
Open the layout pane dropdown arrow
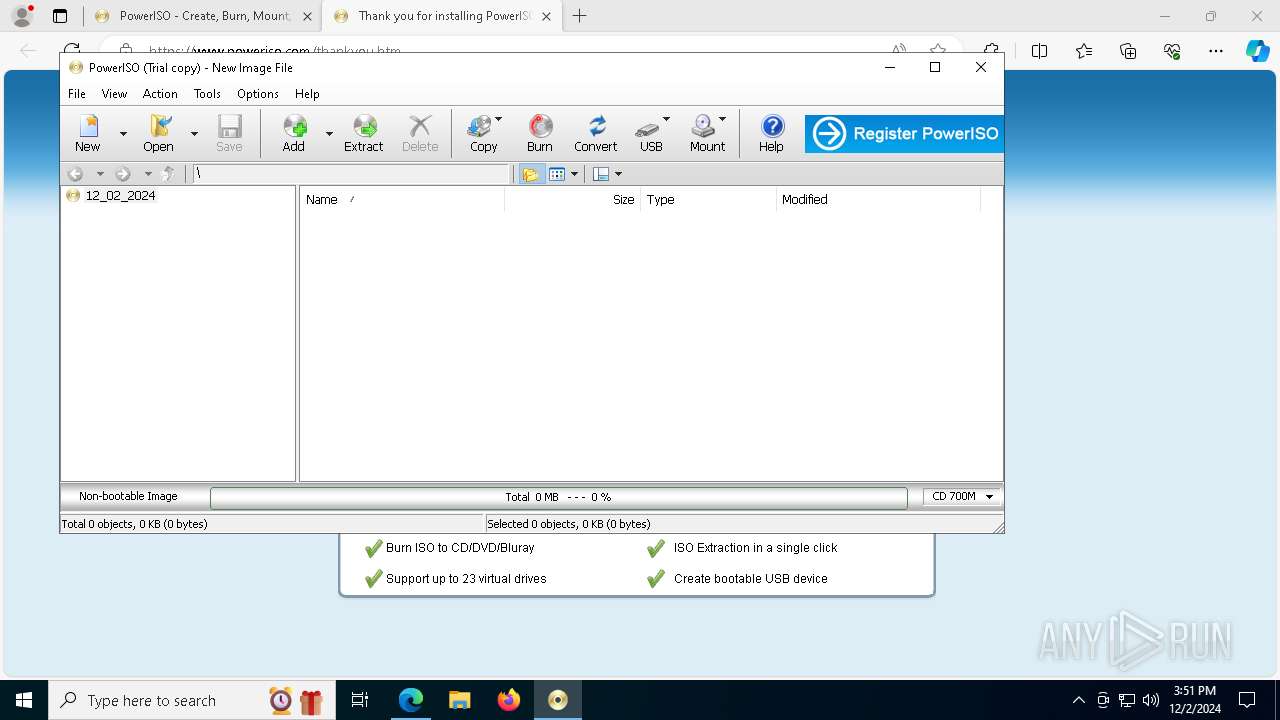(x=618, y=174)
